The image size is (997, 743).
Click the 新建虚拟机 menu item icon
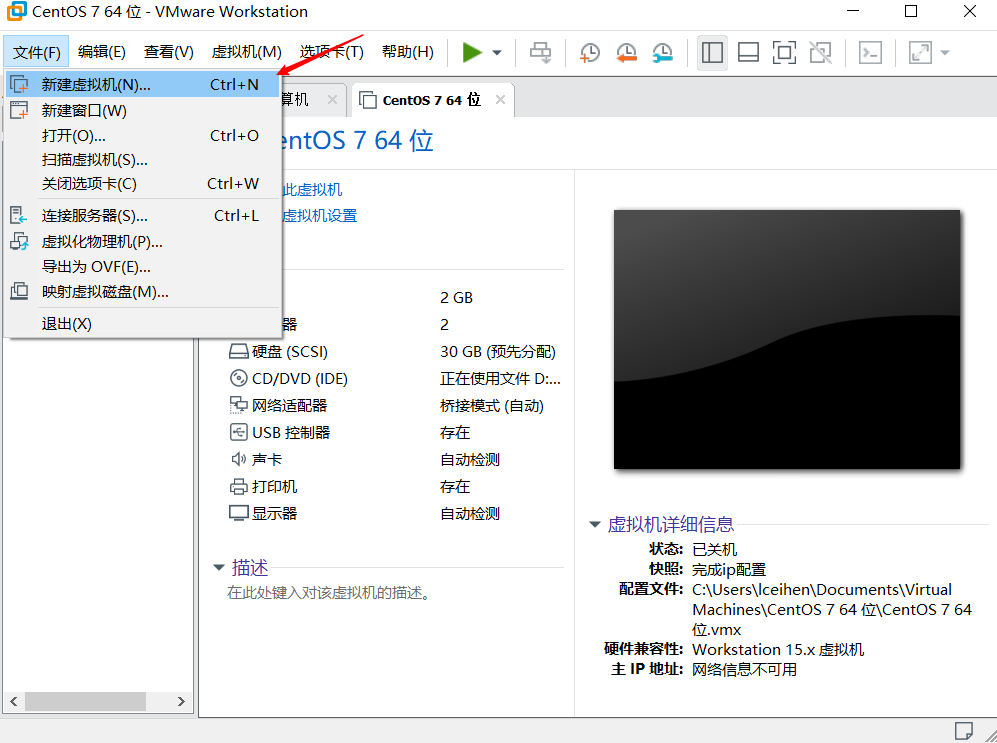[20, 85]
